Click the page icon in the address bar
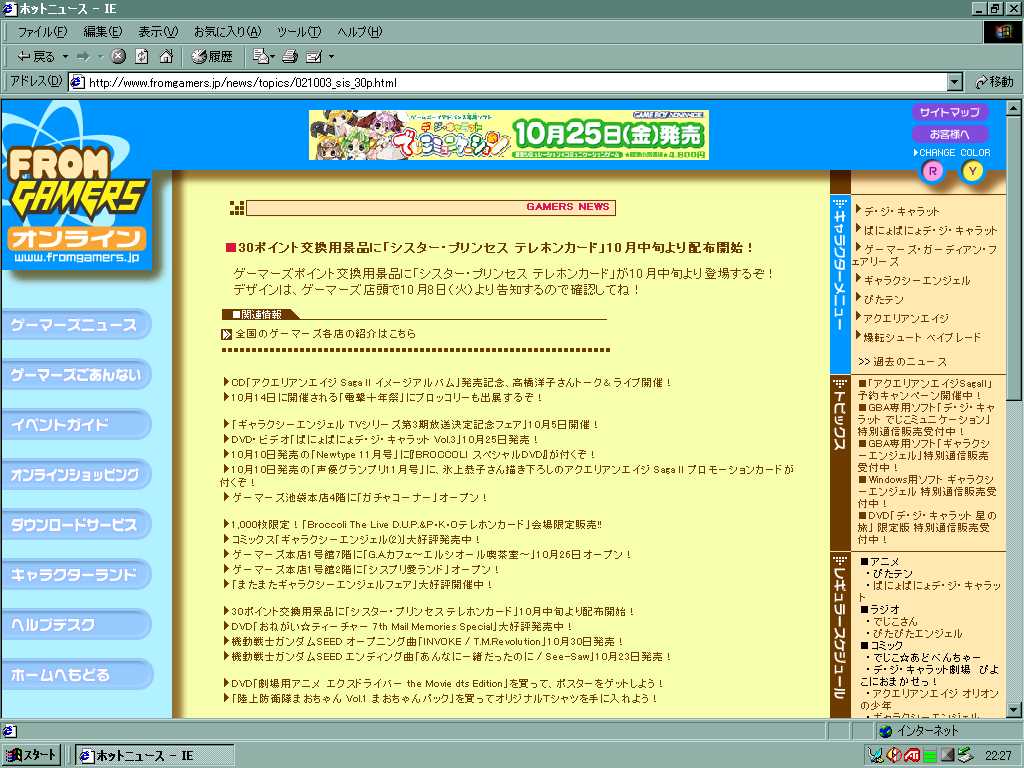1024x768 pixels. point(77,82)
